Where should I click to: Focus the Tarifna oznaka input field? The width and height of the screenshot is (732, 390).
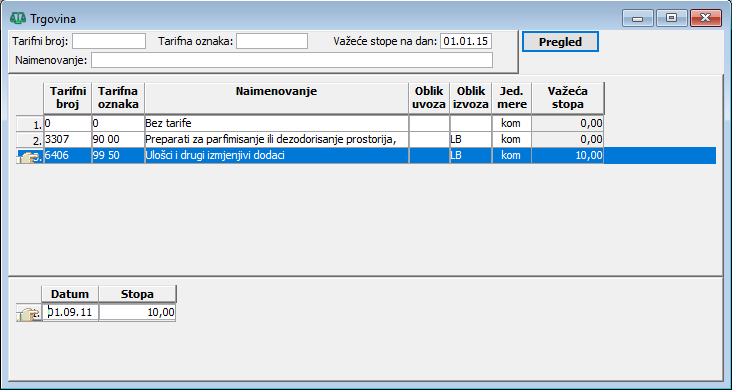pyautogui.click(x=272, y=41)
